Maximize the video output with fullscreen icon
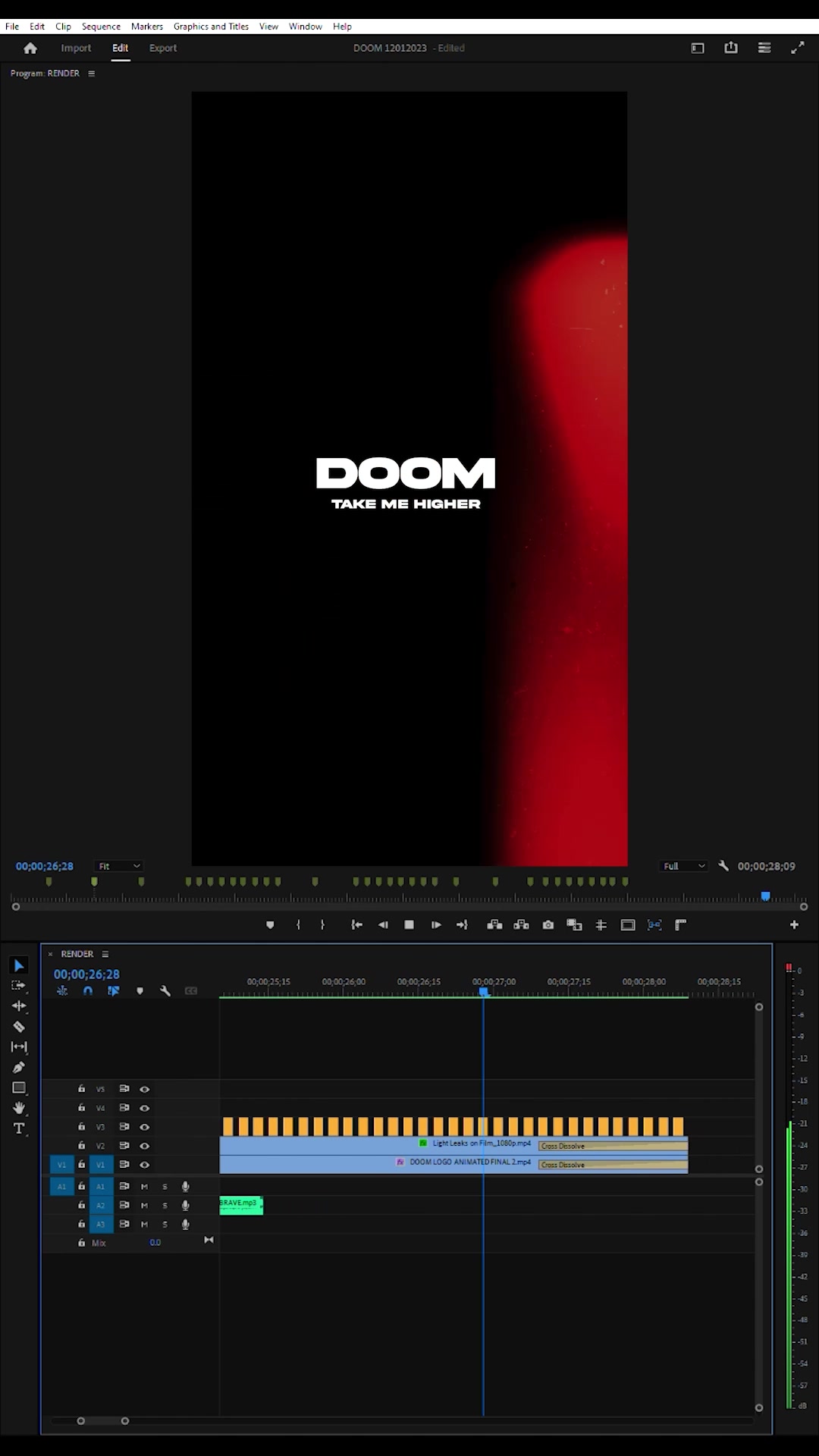 pos(798,48)
